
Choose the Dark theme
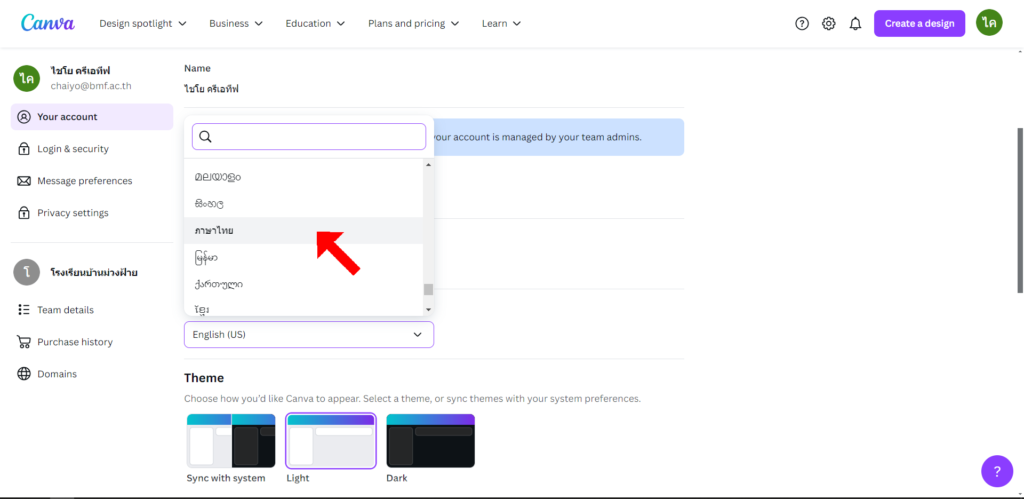click(431, 442)
